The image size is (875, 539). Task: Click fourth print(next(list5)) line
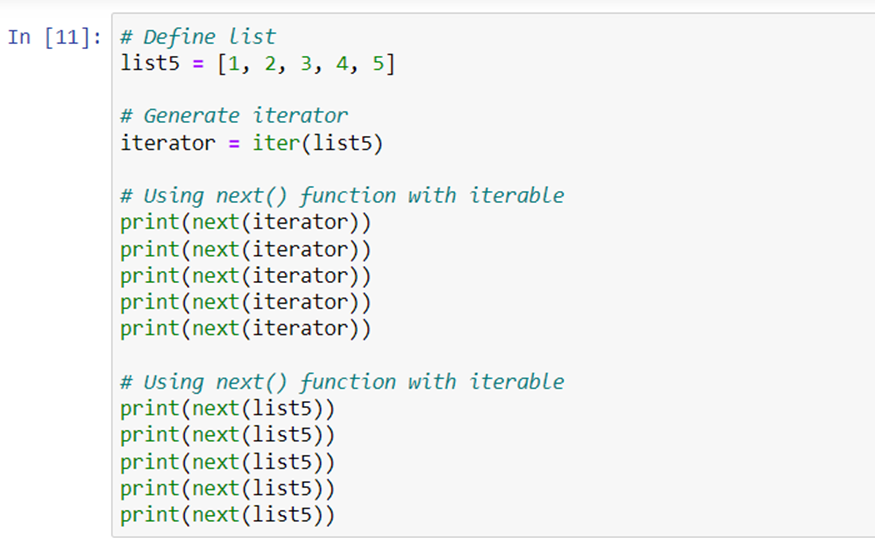228,489
